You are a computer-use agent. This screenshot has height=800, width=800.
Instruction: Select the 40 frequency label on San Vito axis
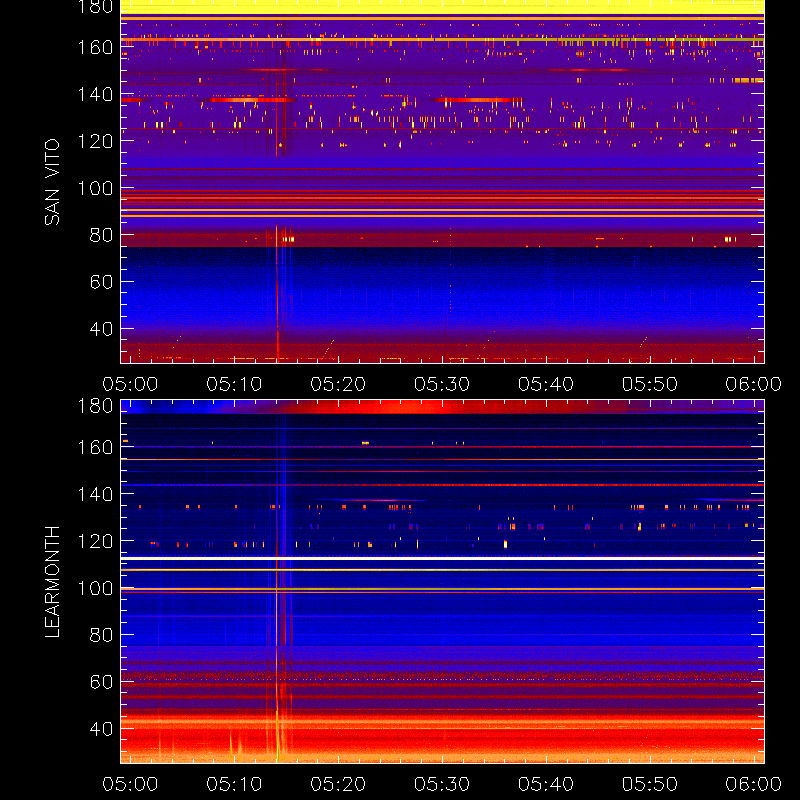[101, 329]
